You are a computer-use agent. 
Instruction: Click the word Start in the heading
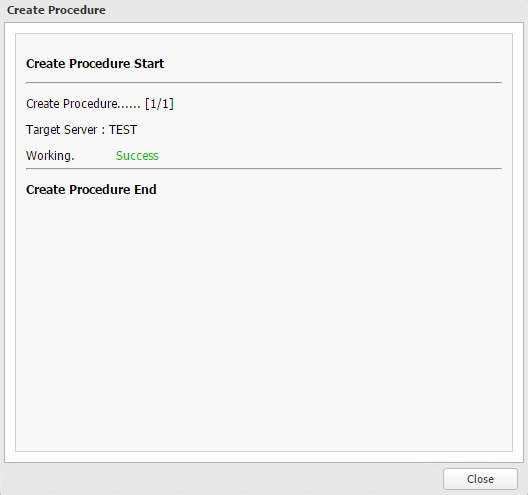(x=149, y=64)
